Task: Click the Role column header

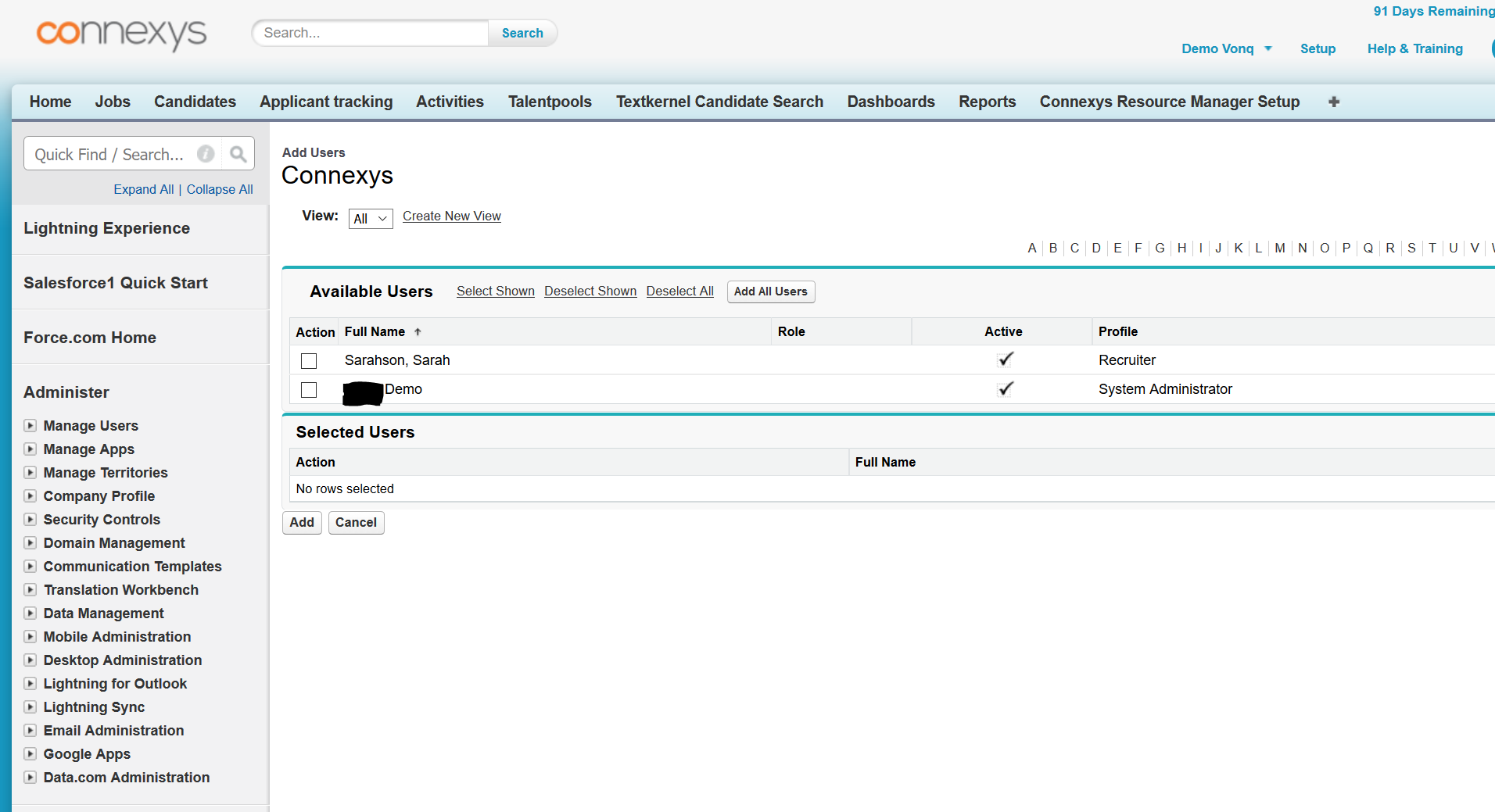Action: 791,332
